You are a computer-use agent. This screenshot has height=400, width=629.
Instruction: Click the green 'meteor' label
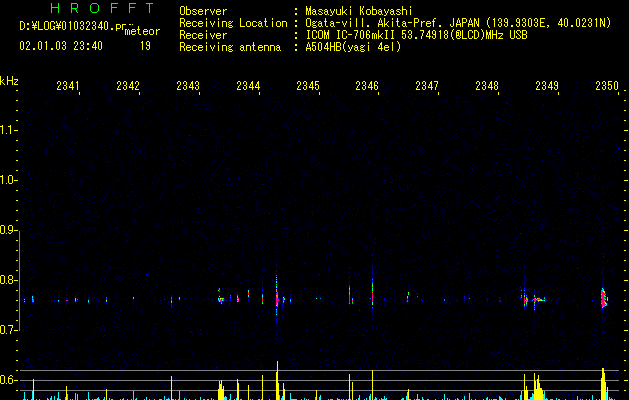[142, 31]
